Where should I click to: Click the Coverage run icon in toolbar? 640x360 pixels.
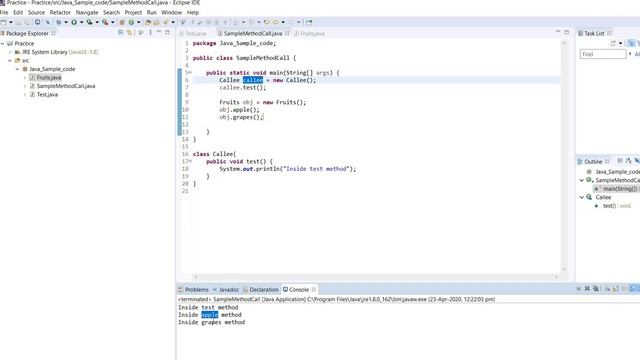coord(89,22)
